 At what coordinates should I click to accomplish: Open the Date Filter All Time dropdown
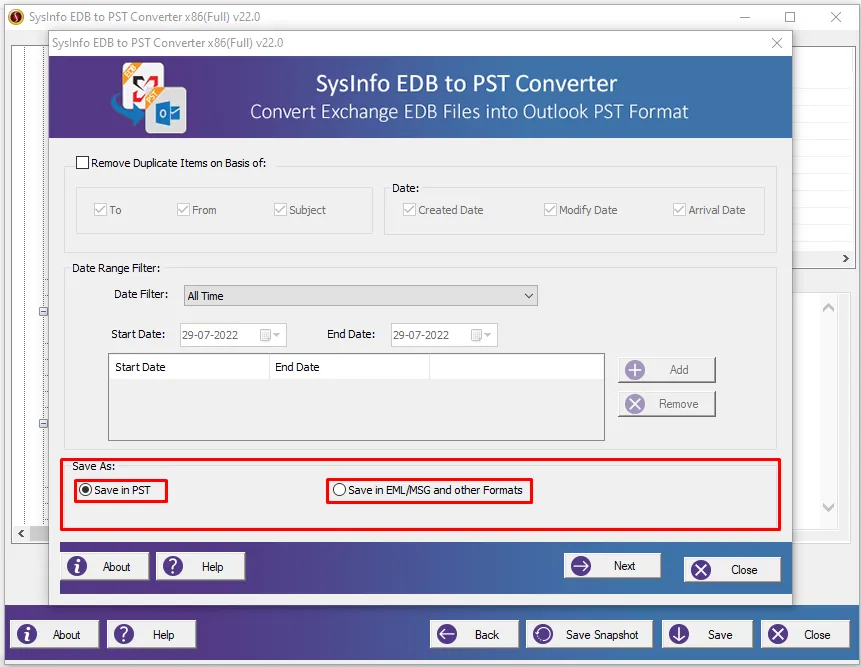[x=361, y=296]
